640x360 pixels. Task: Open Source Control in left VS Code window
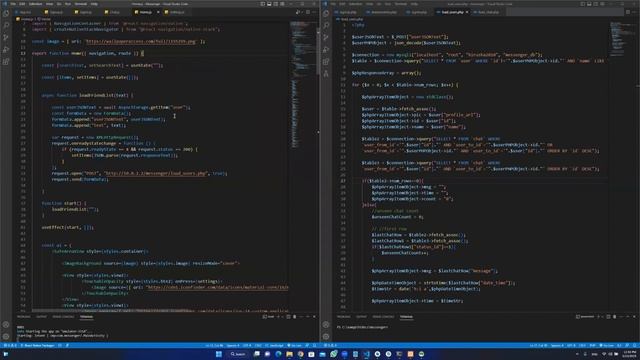click(6, 38)
